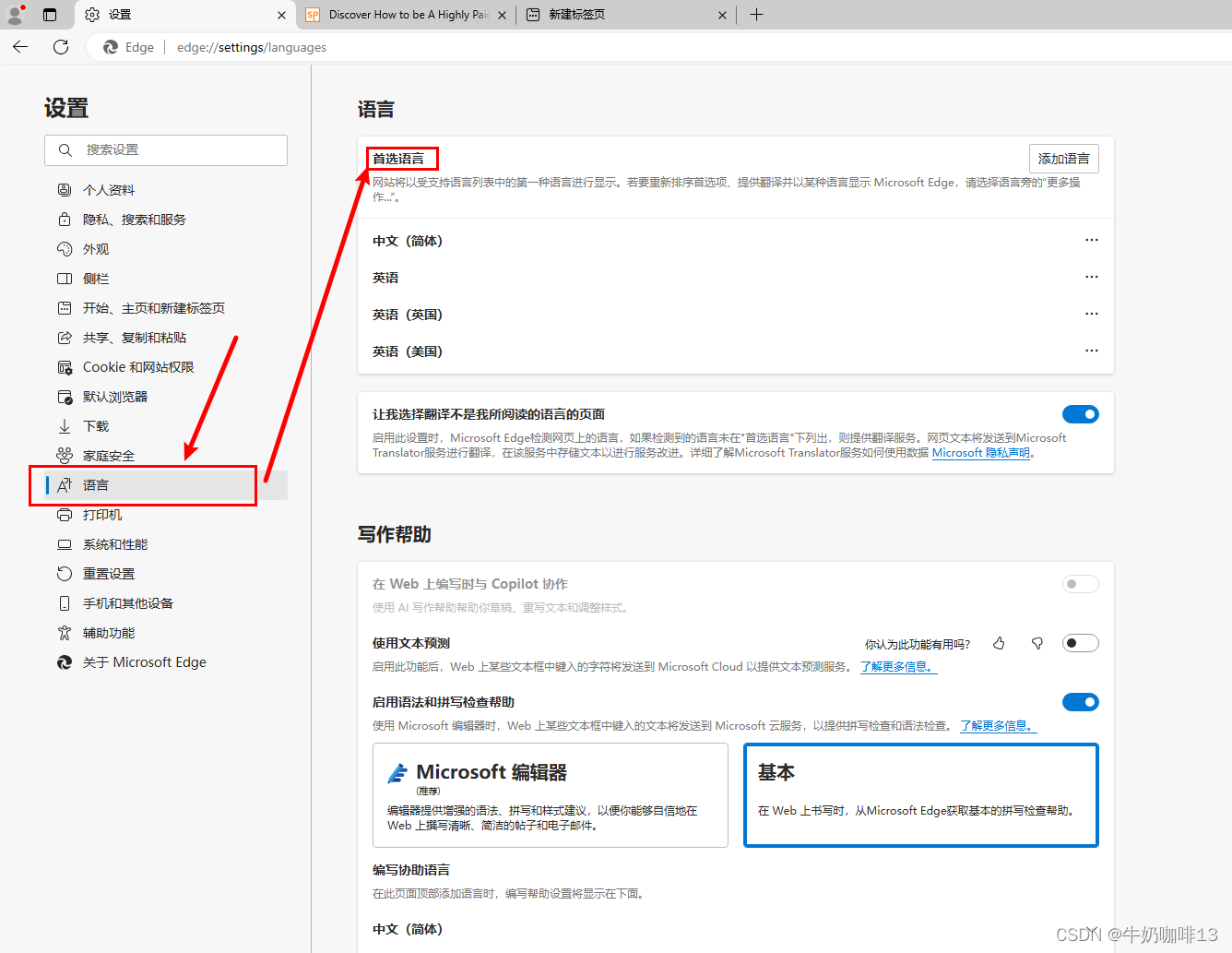Click the 开始、主页和新建标签页 icon

tap(65, 308)
